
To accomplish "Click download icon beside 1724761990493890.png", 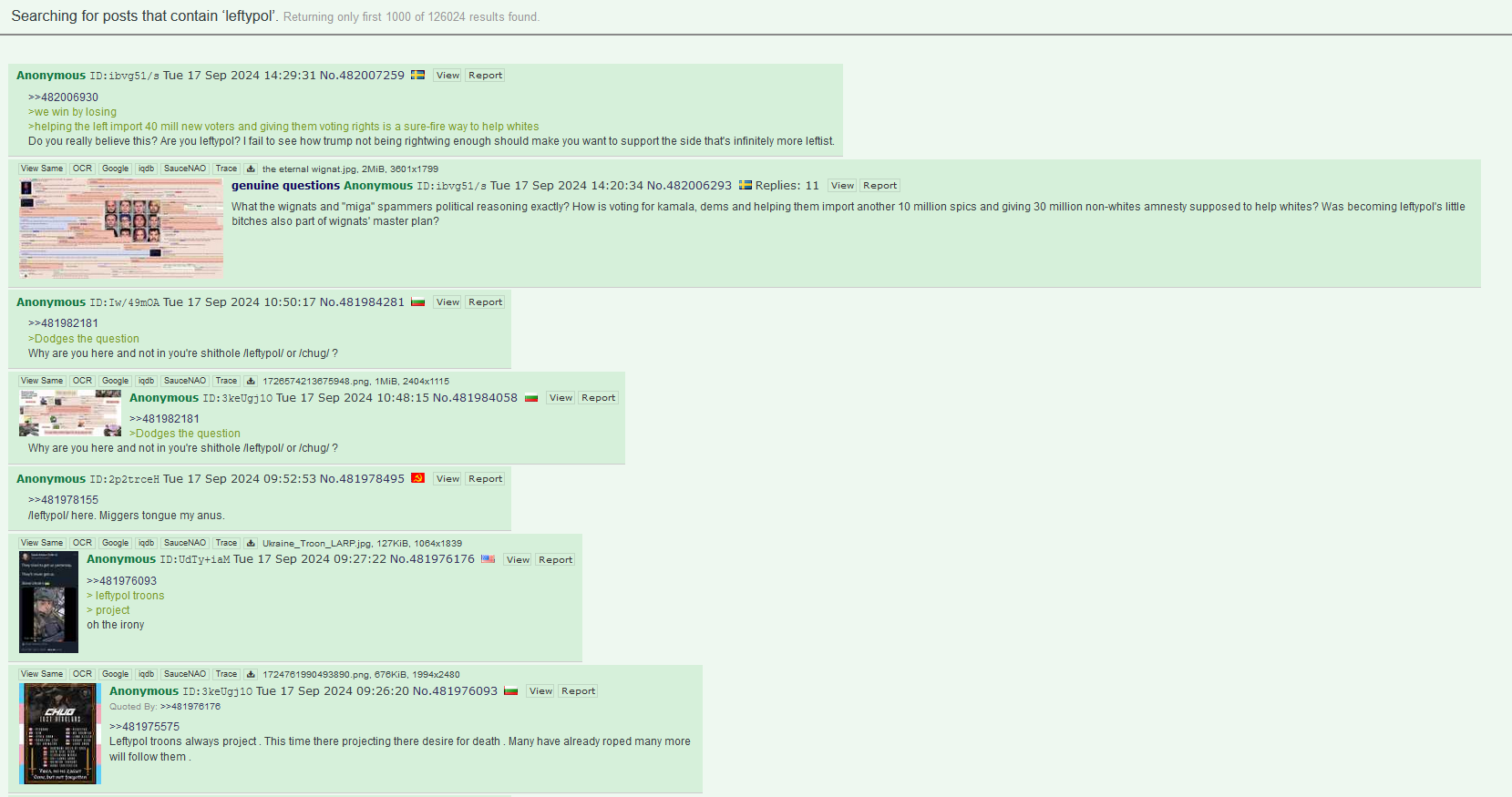I will click(251, 674).
